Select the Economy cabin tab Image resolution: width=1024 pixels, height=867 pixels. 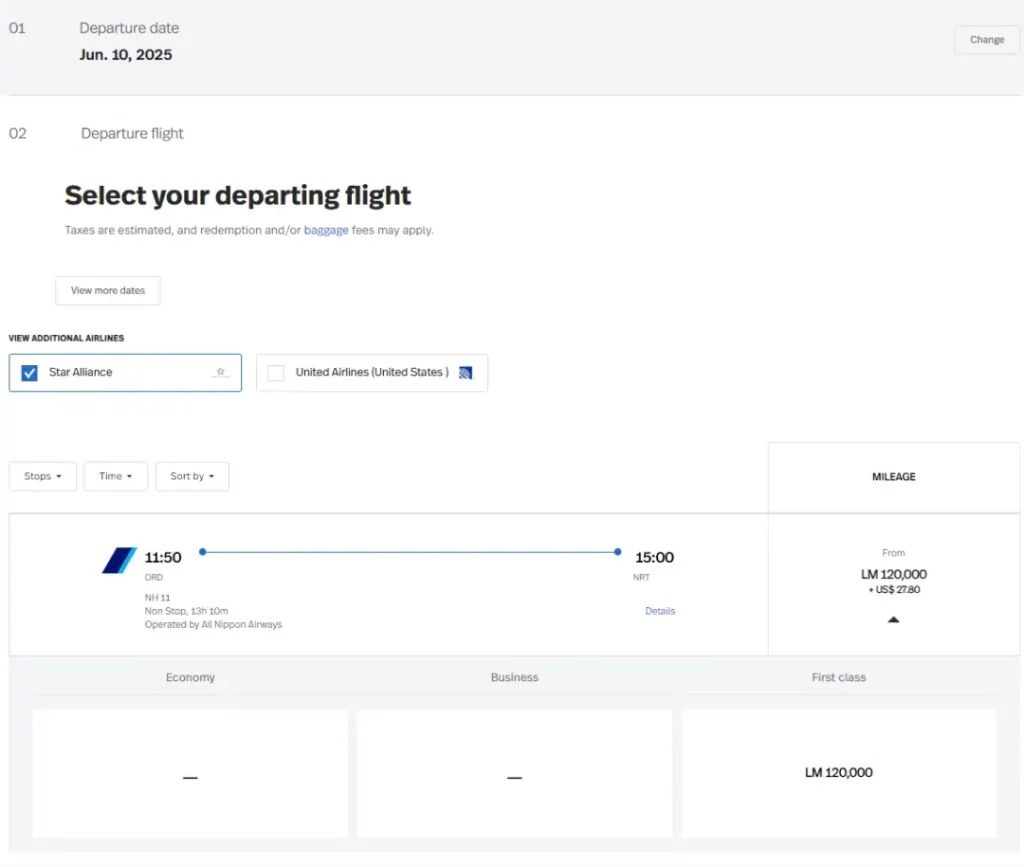pos(190,678)
